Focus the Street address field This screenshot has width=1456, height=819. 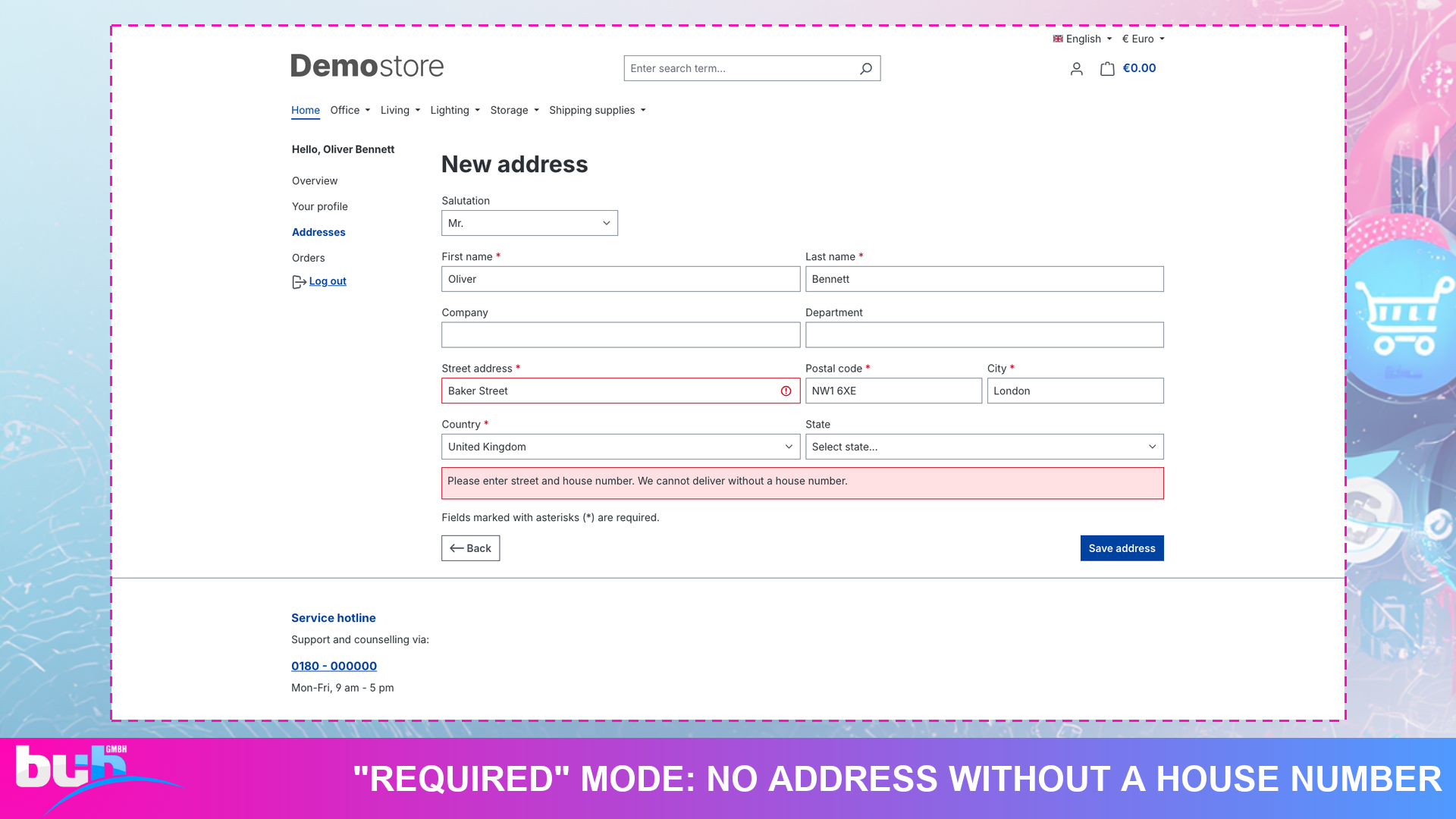click(x=620, y=391)
